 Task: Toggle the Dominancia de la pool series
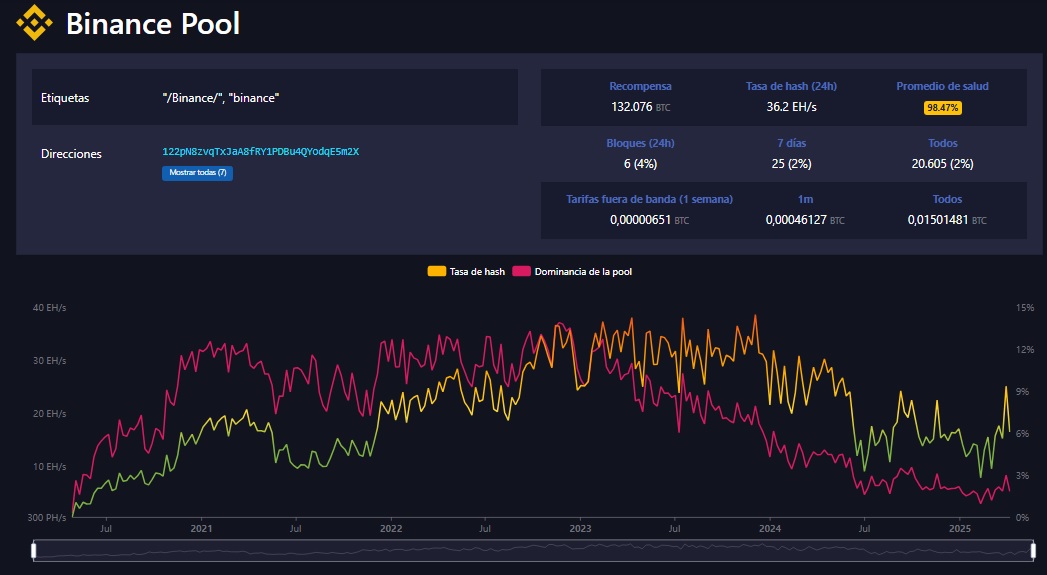[583, 271]
